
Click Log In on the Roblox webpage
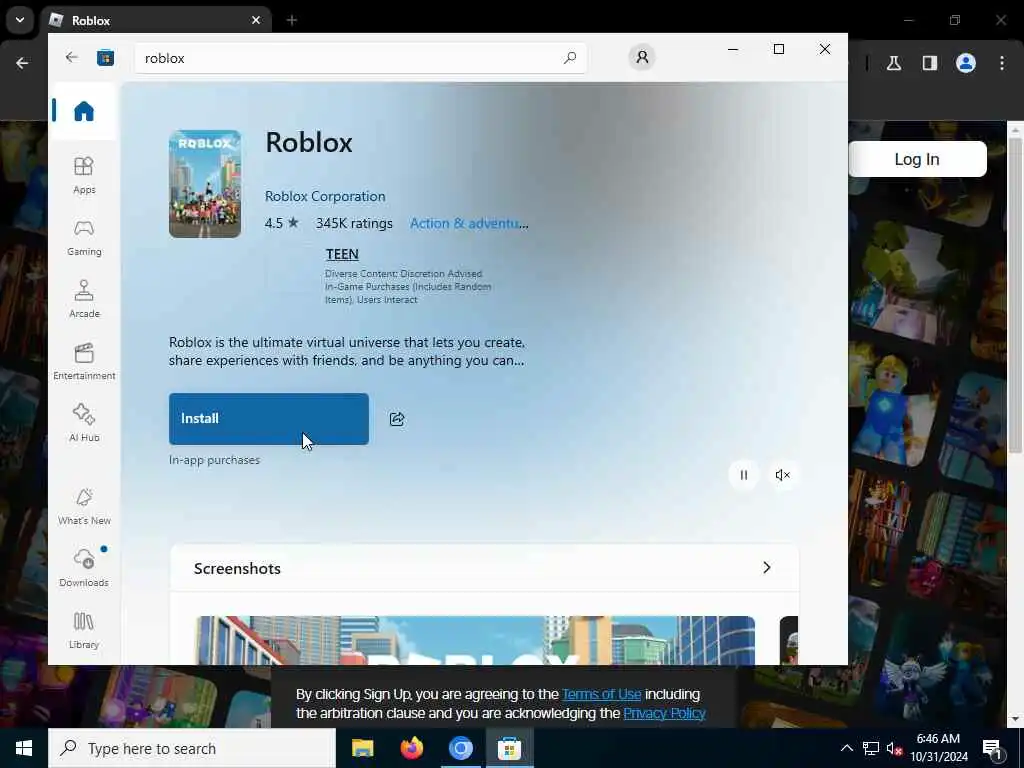(x=917, y=159)
